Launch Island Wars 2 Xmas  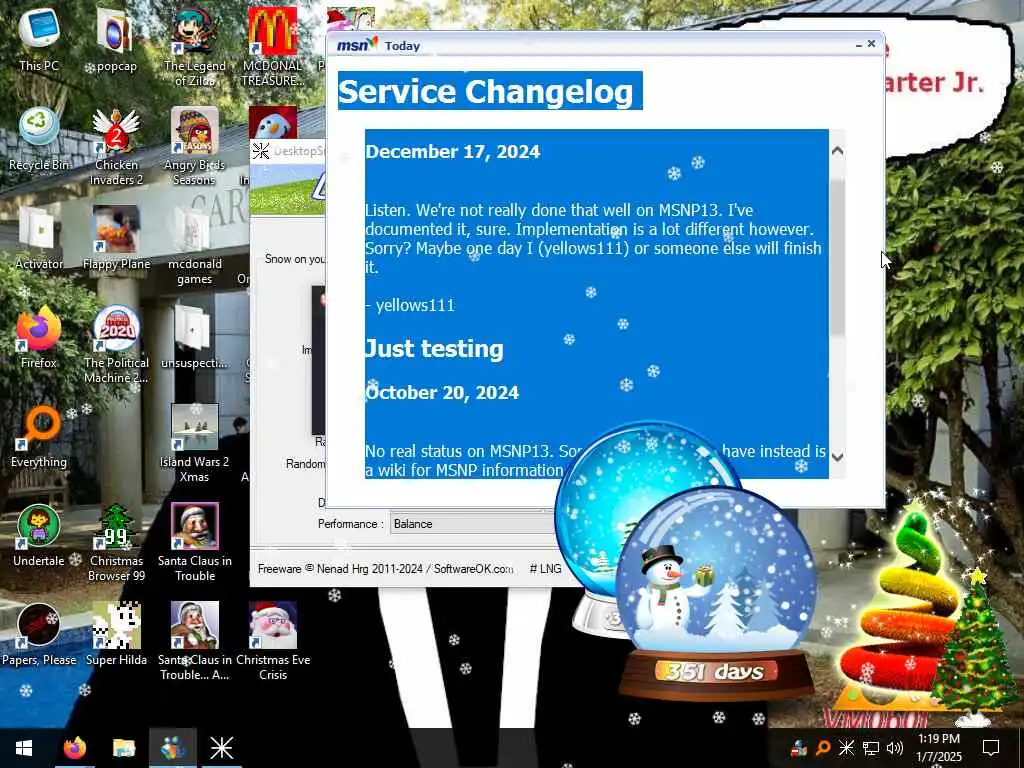[194, 443]
